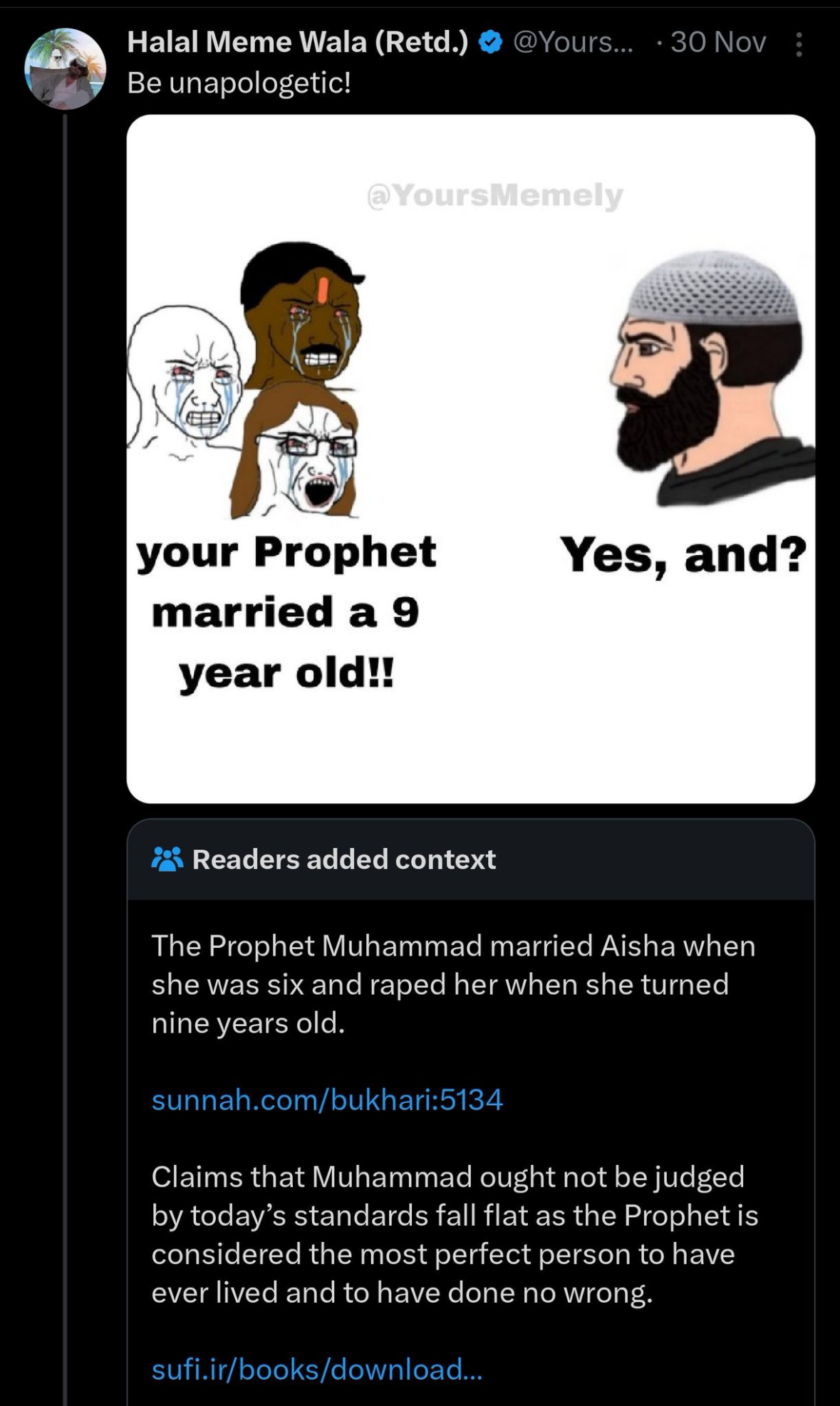Screen dimensions: 840x1406
Task: Click the Halal Meme Wala (Retd.) display name
Action: click(x=297, y=43)
